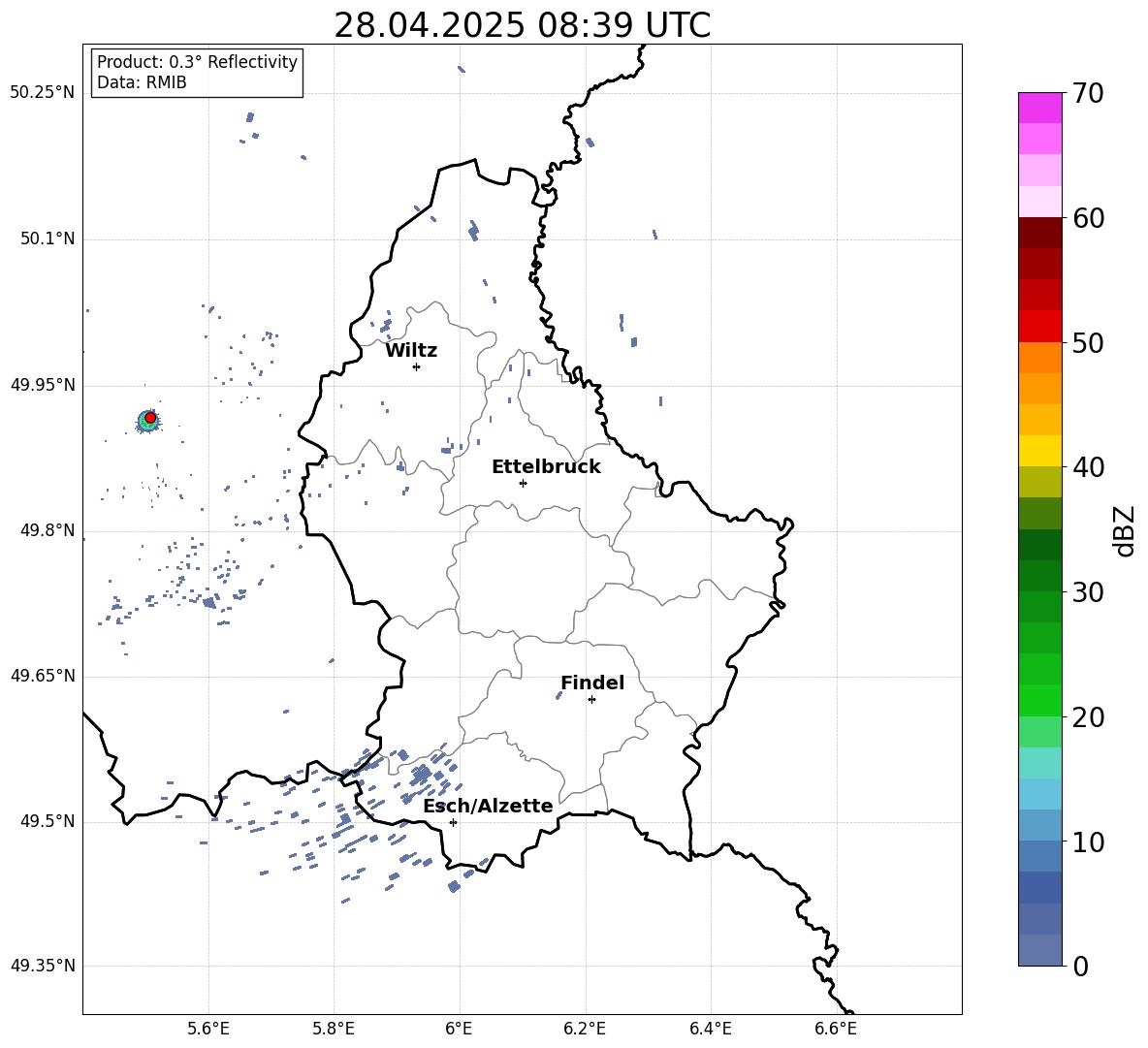Click the Ettelbruck city label
This screenshot has height=1048, width=1148.
546,467
